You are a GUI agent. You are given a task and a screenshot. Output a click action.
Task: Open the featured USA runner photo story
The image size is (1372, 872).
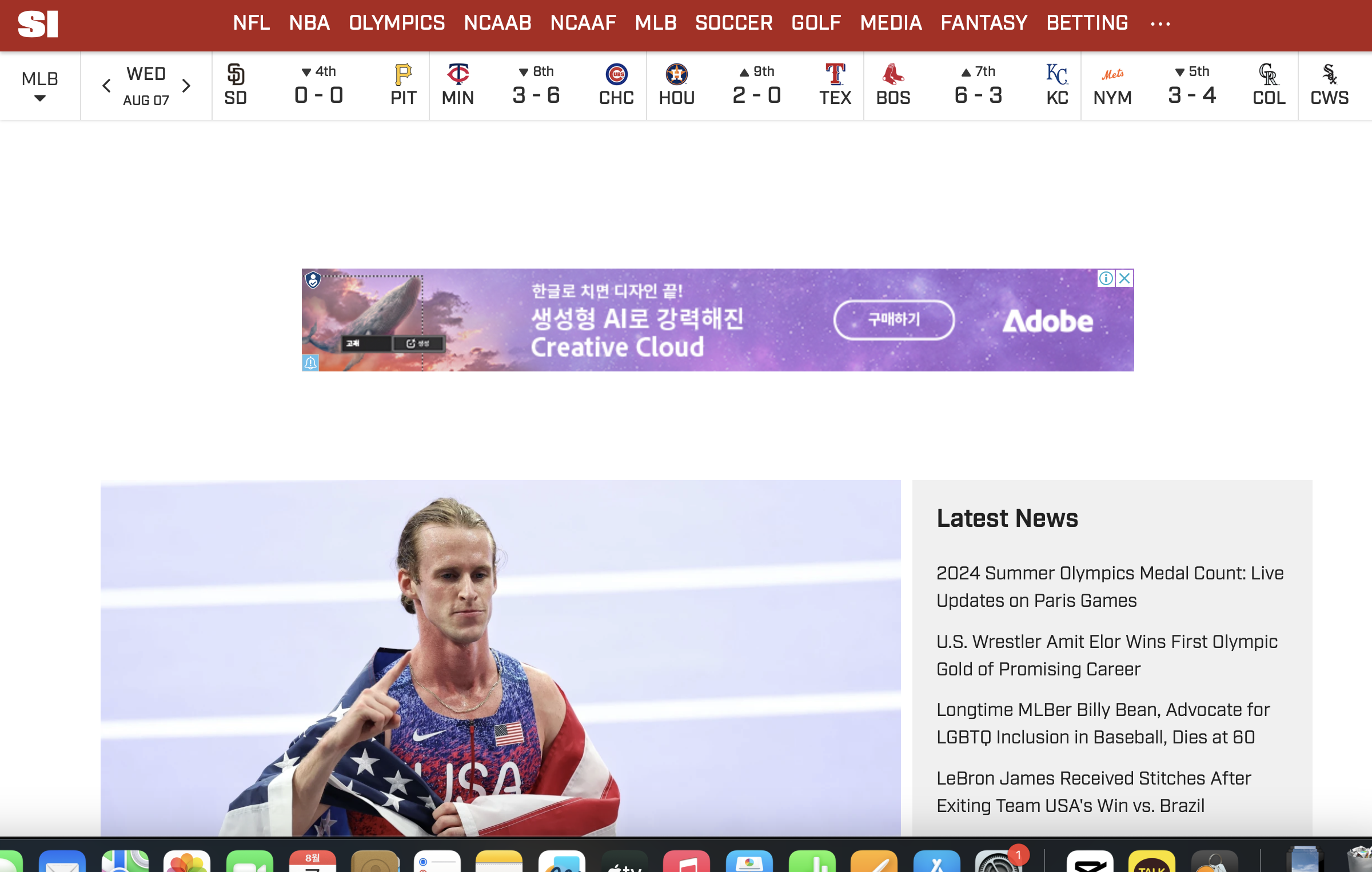click(x=500, y=657)
